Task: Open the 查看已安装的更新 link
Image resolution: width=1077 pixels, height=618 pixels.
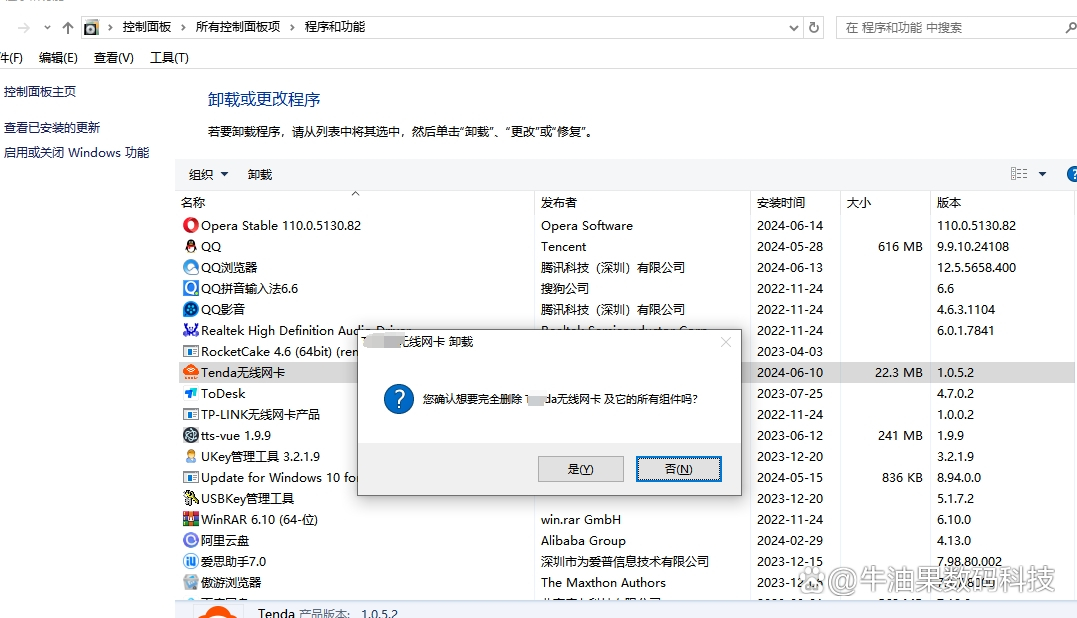Action: (52, 127)
